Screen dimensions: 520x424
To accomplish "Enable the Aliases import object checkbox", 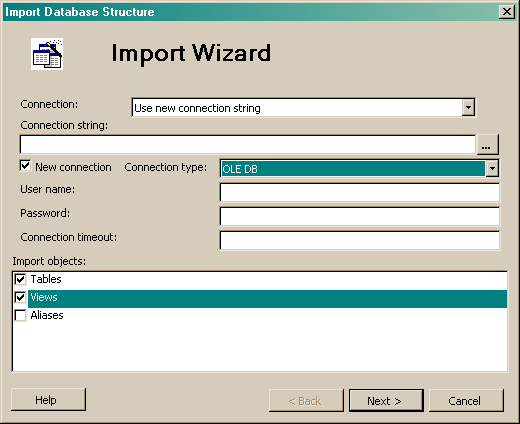I will click(x=20, y=315).
